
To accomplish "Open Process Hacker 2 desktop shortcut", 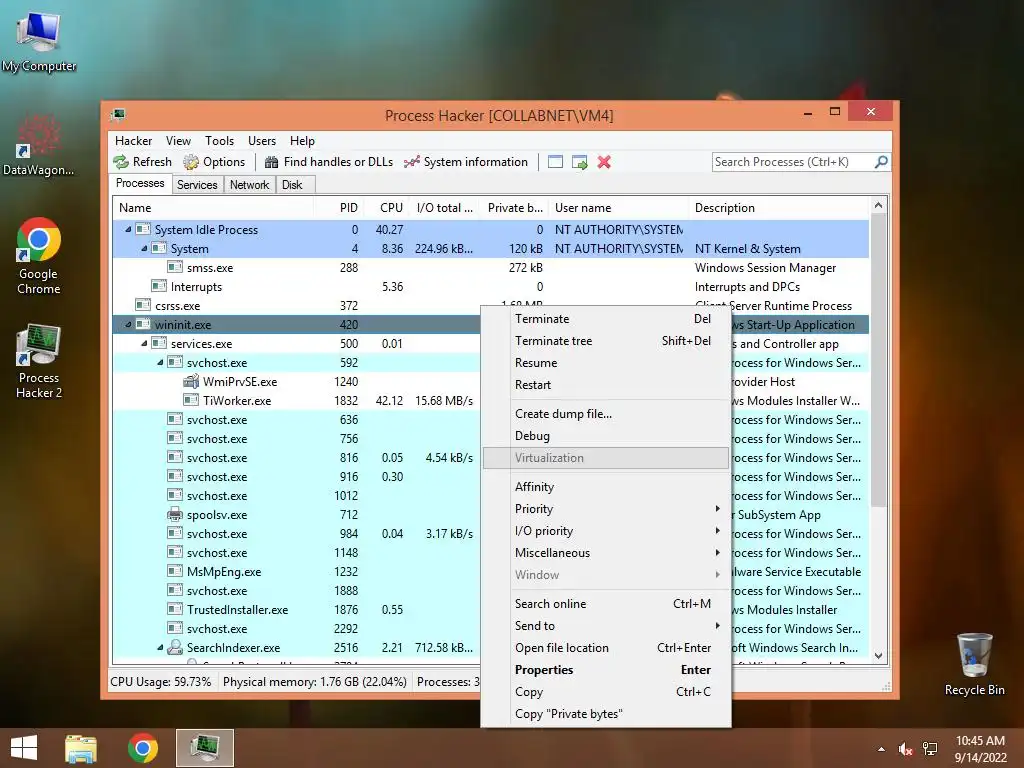I will tap(39, 360).
